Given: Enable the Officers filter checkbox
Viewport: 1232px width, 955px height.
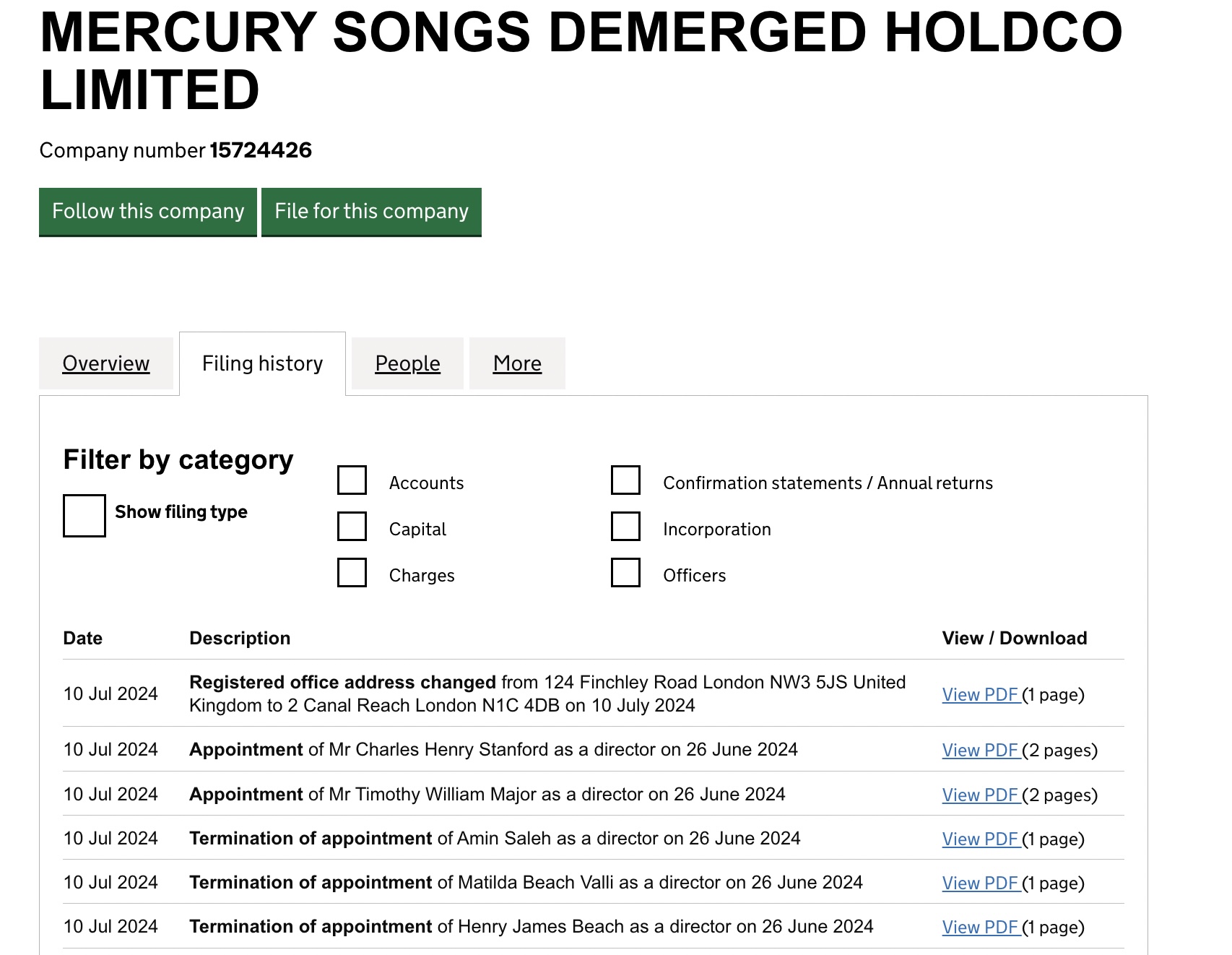Looking at the screenshot, I should 625,573.
